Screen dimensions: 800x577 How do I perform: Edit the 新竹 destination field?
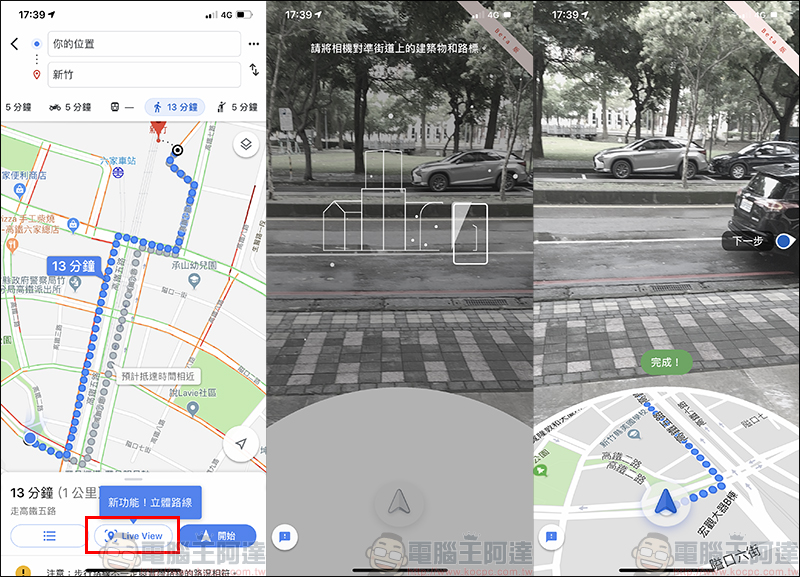[144, 75]
